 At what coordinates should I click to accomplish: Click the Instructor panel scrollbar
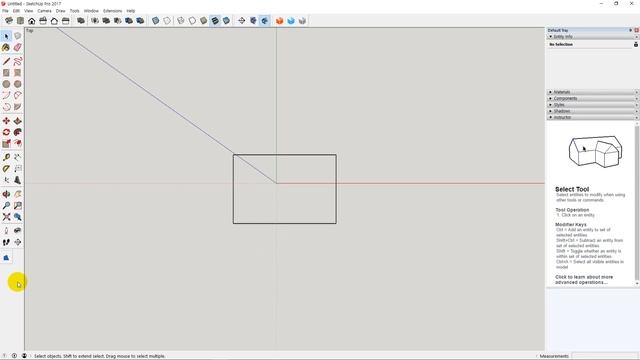pyautogui.click(x=637, y=204)
